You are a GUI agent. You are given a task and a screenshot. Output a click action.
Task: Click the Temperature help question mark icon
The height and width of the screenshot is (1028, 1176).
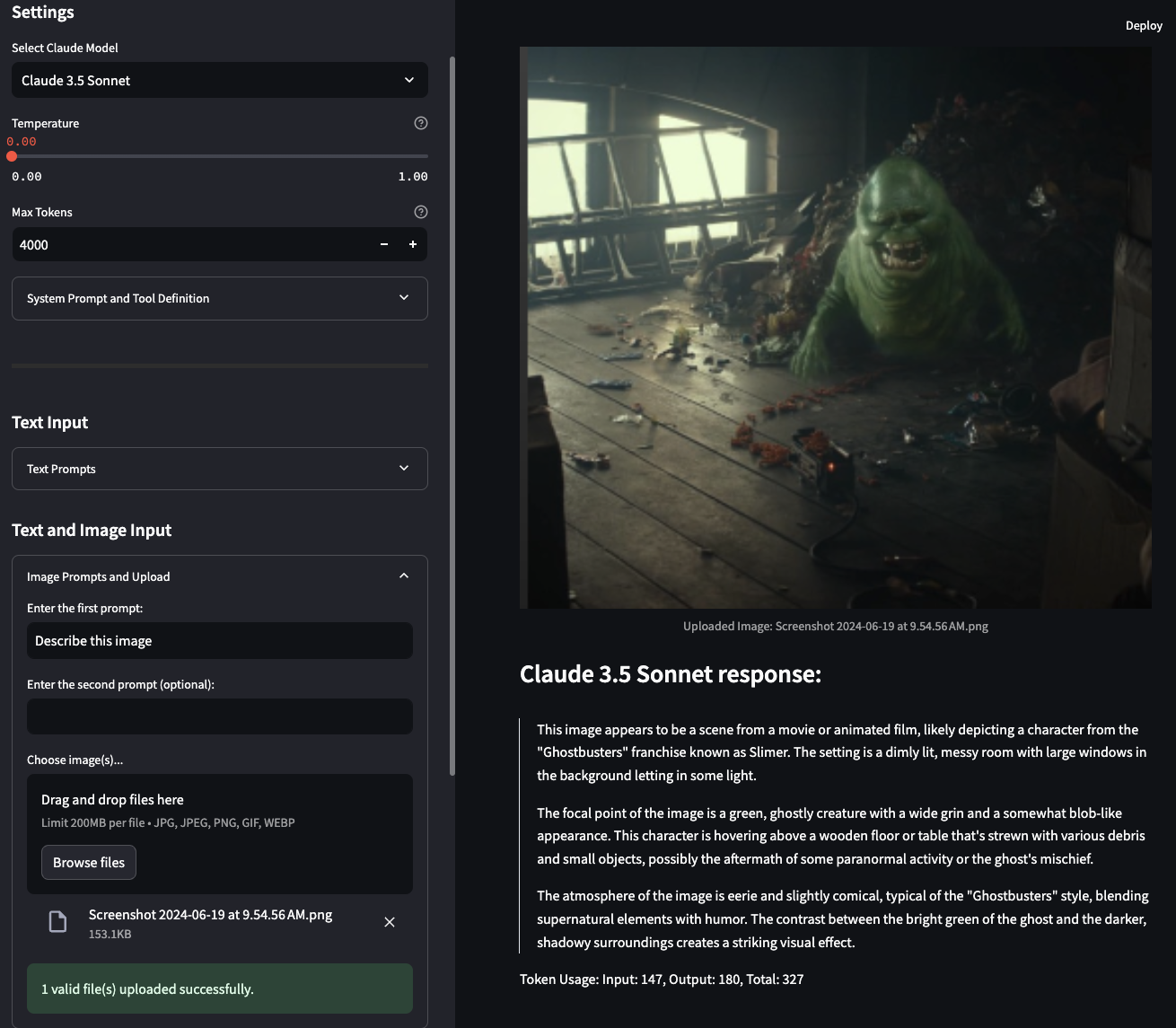[x=421, y=123]
